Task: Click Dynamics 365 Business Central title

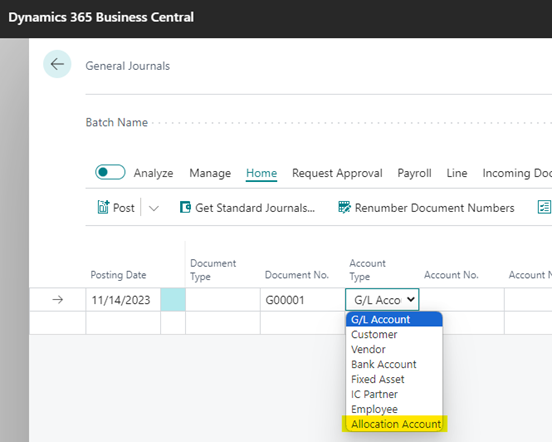Action: click(x=101, y=17)
